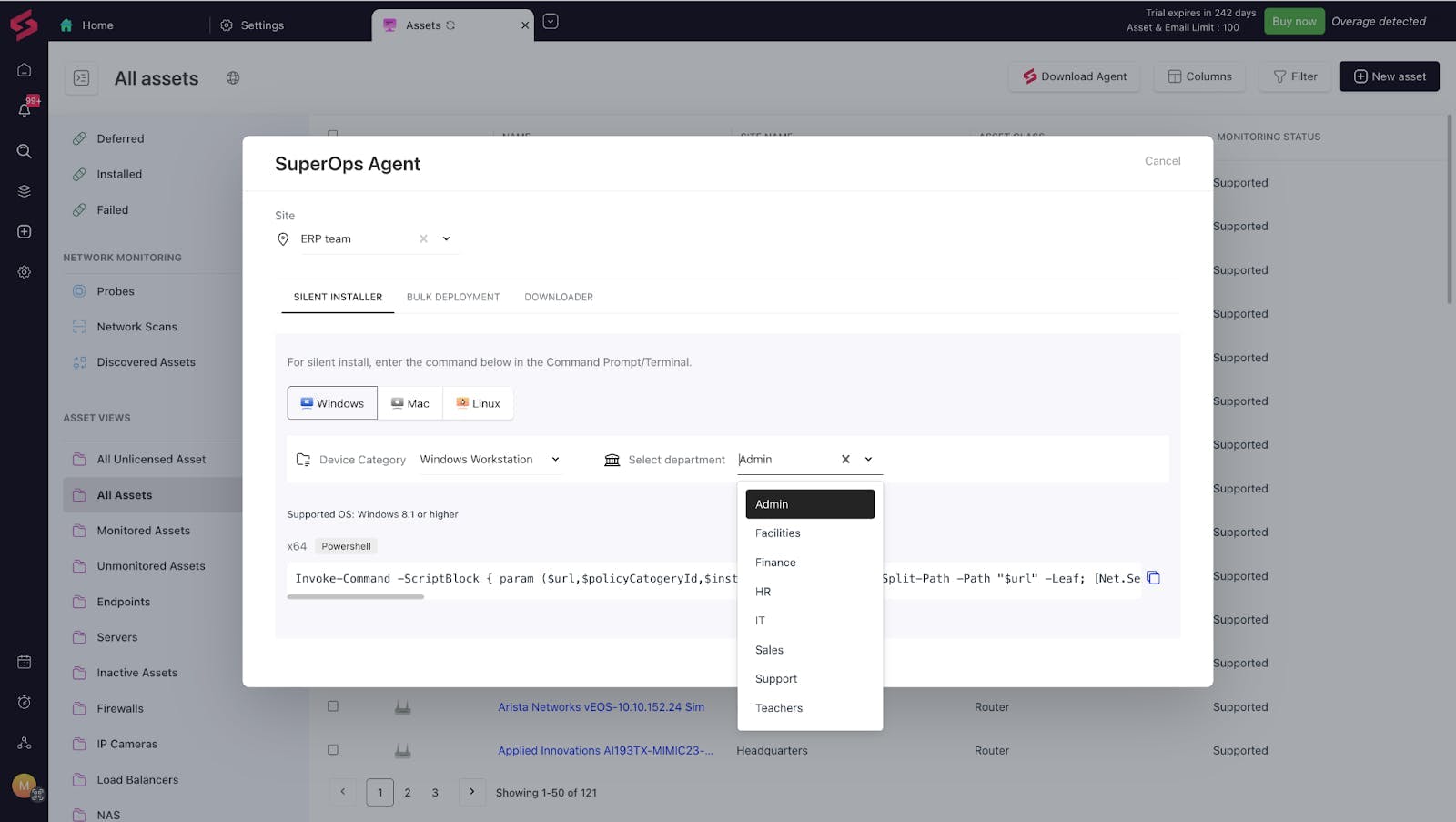Open the Filter button

[1295, 76]
